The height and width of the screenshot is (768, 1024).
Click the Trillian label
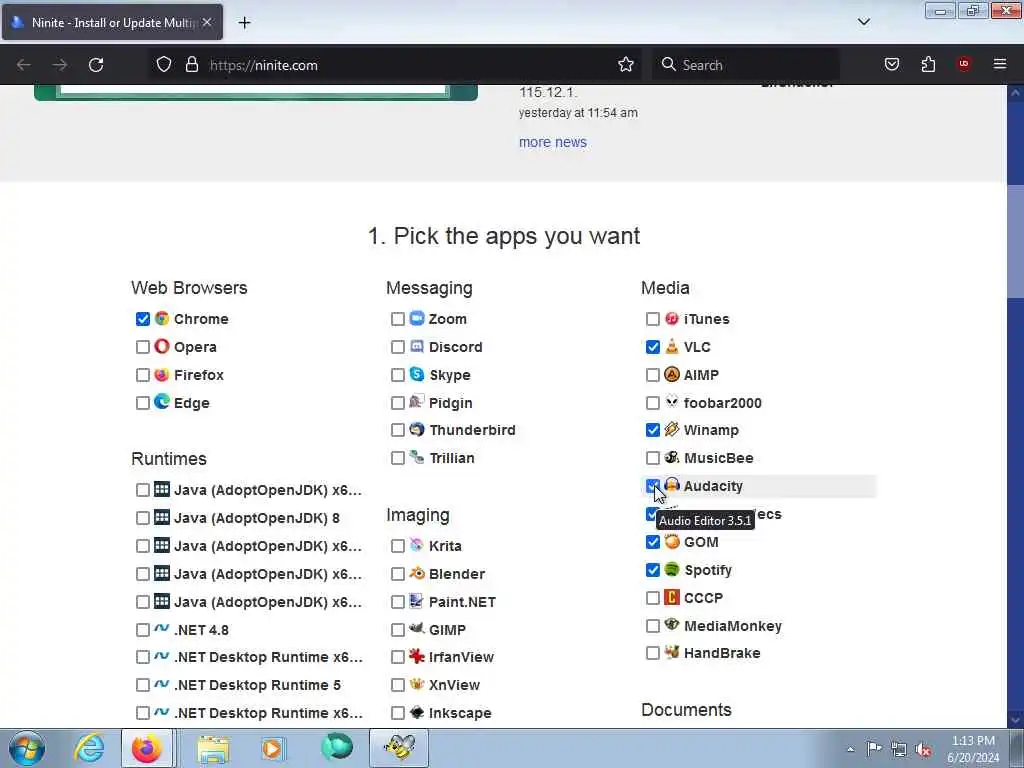point(452,458)
